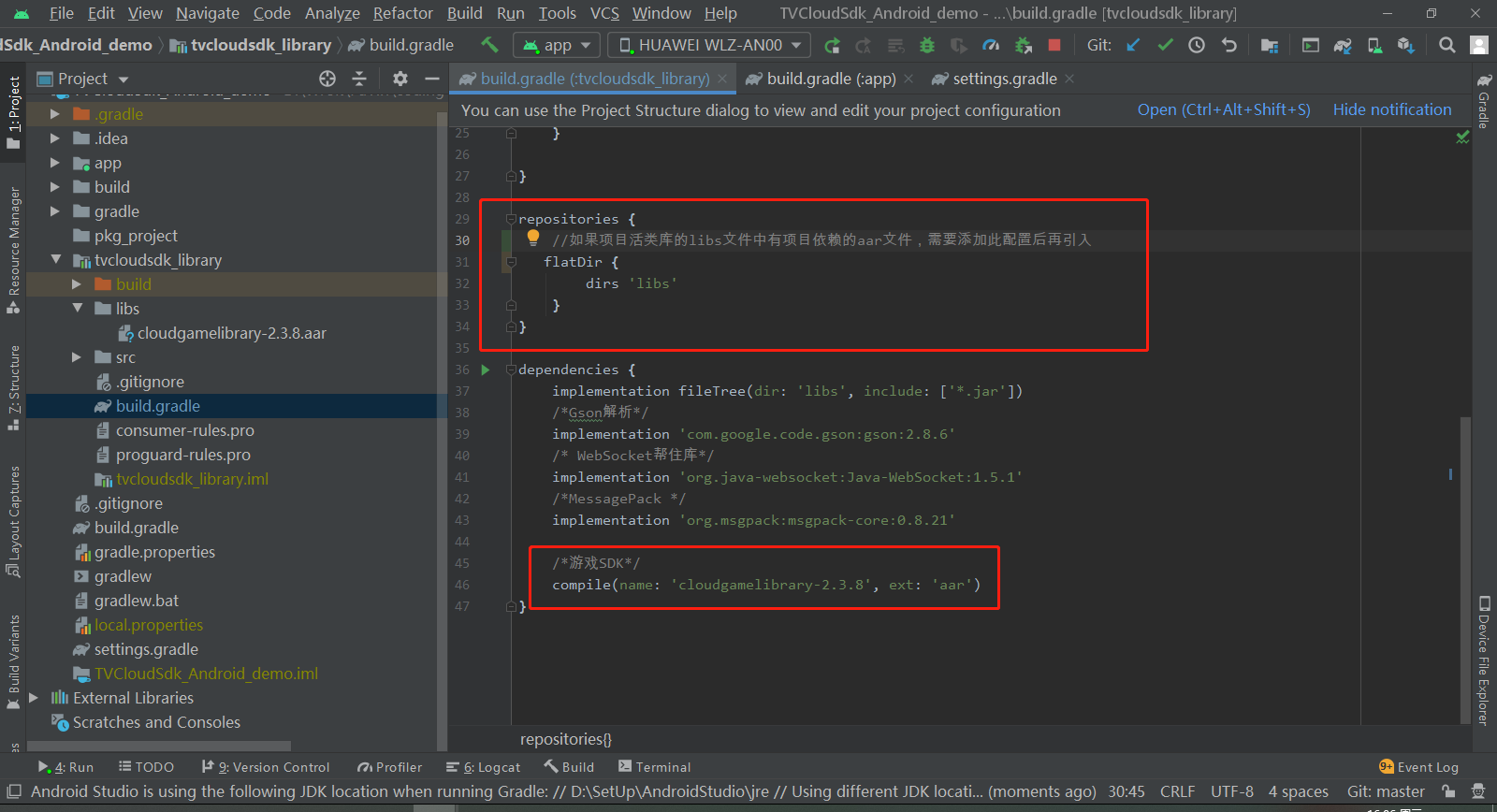Toggle Layout Captures side panel
Screen dimensions: 1497x812
click(13, 520)
